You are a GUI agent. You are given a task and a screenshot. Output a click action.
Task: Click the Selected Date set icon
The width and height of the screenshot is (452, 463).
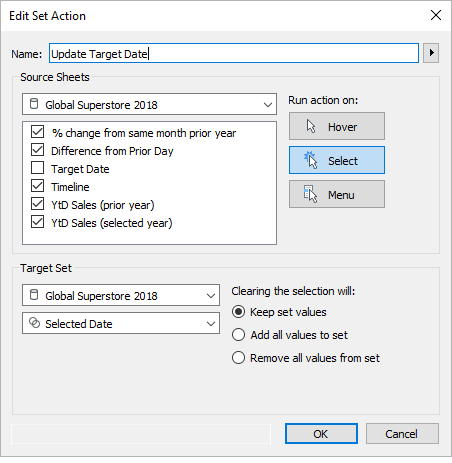(x=34, y=323)
